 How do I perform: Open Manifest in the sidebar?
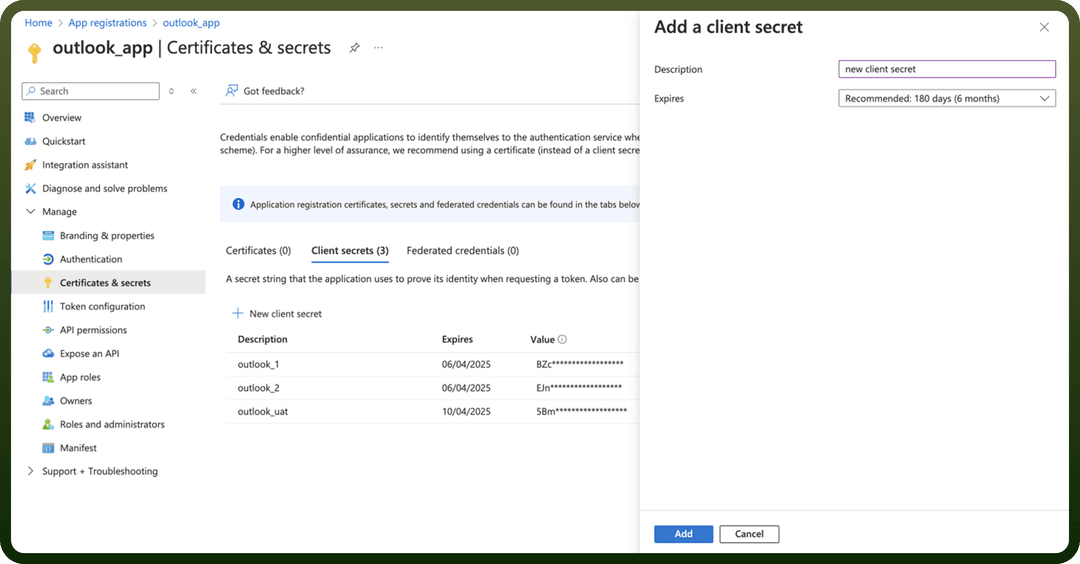pyautogui.click(x=78, y=448)
